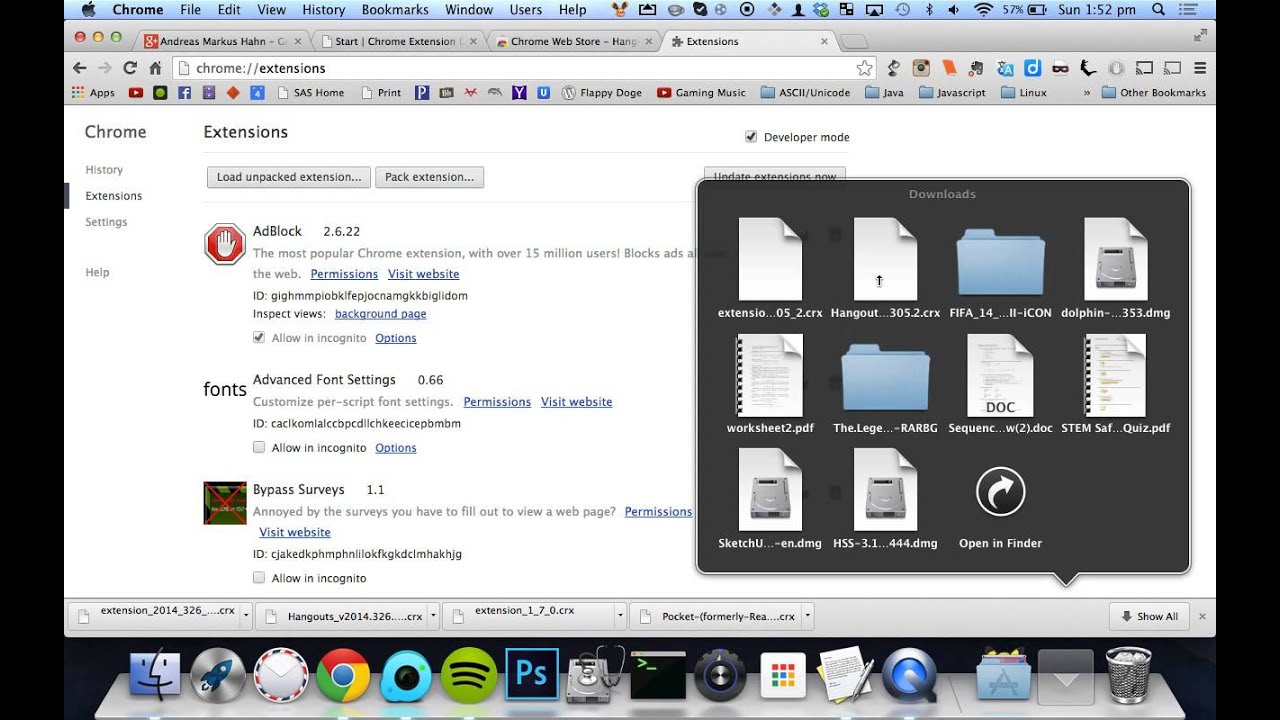The width and height of the screenshot is (1280, 720).
Task: Click Advanced Font Settings Options link
Action: 396,448
